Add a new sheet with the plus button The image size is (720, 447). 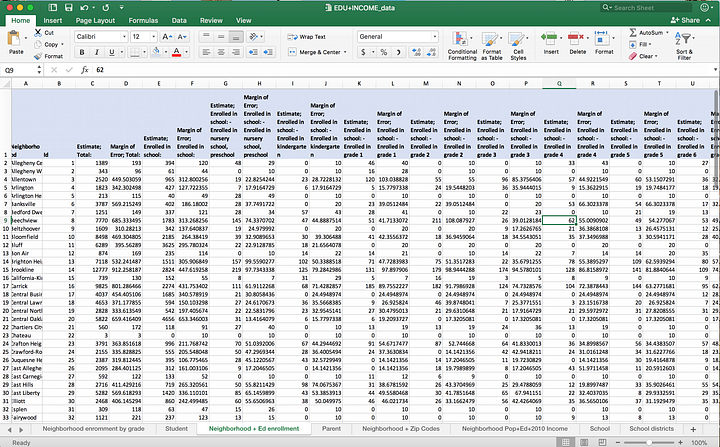click(x=693, y=429)
